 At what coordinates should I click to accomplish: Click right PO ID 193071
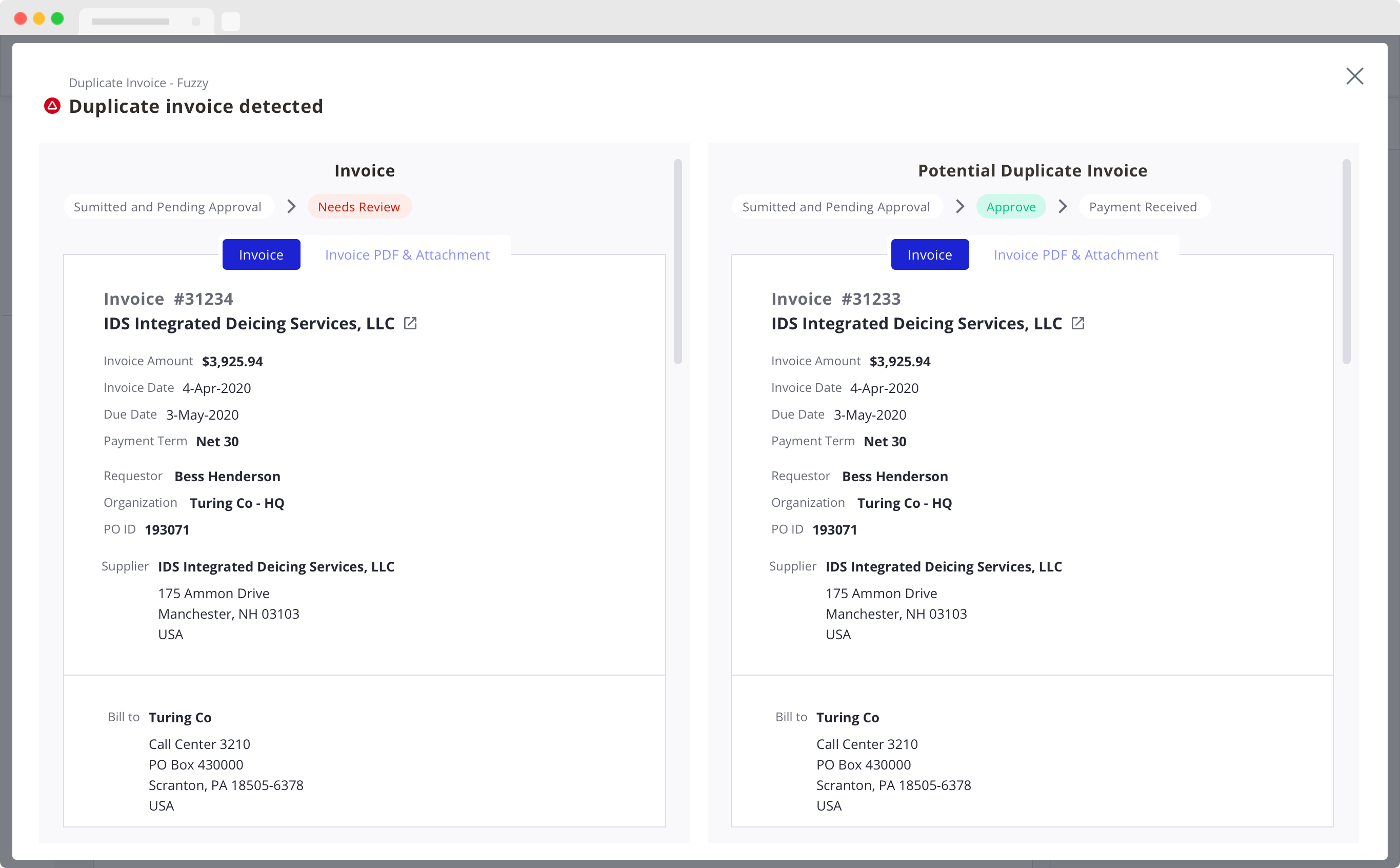[x=834, y=530]
